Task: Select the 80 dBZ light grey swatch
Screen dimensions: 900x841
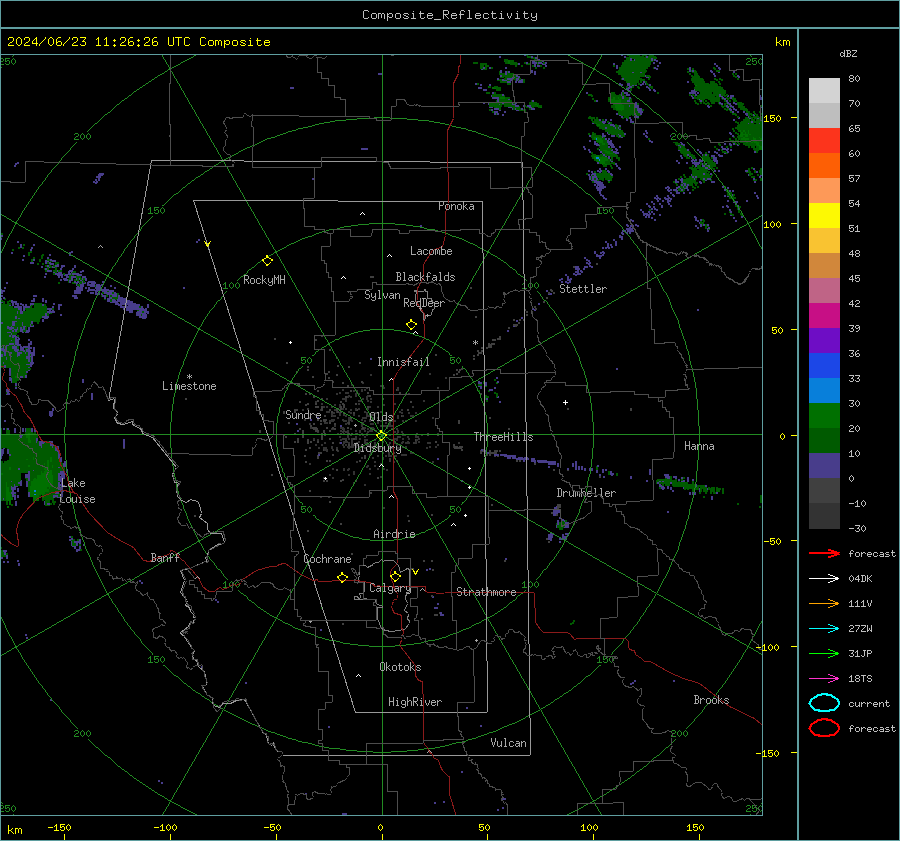Action: point(824,90)
